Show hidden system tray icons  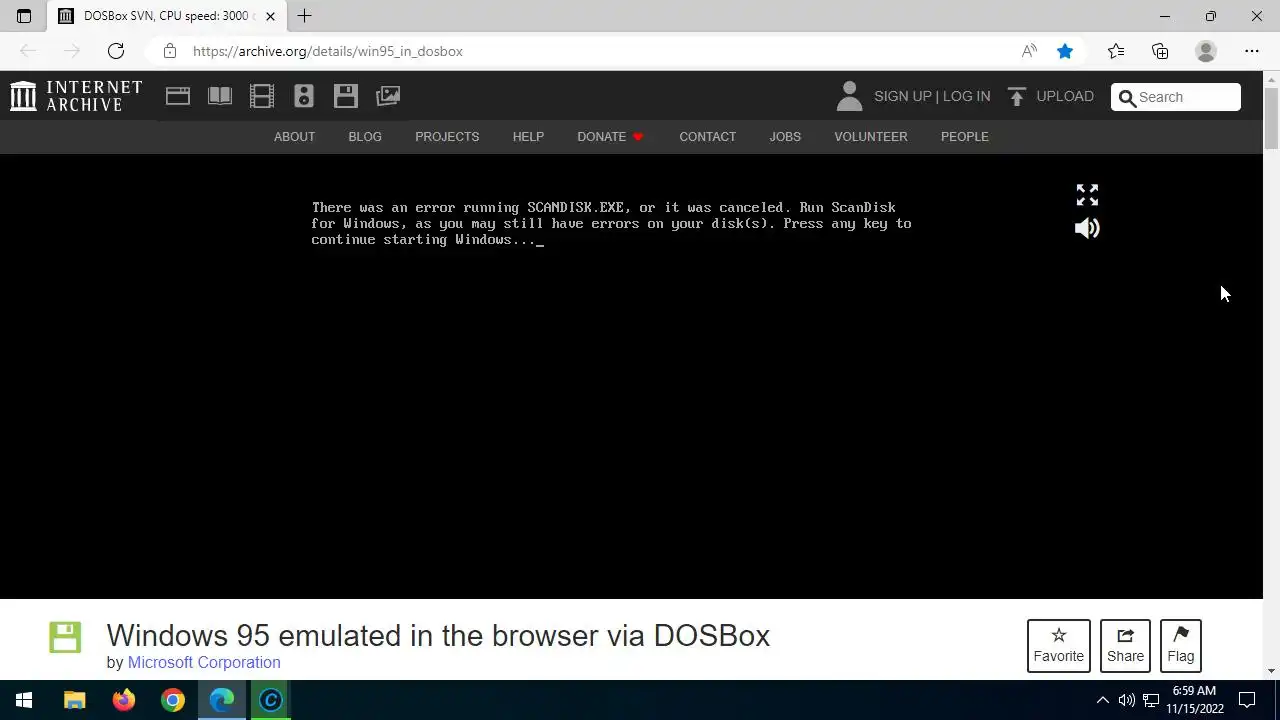[x=1102, y=700]
